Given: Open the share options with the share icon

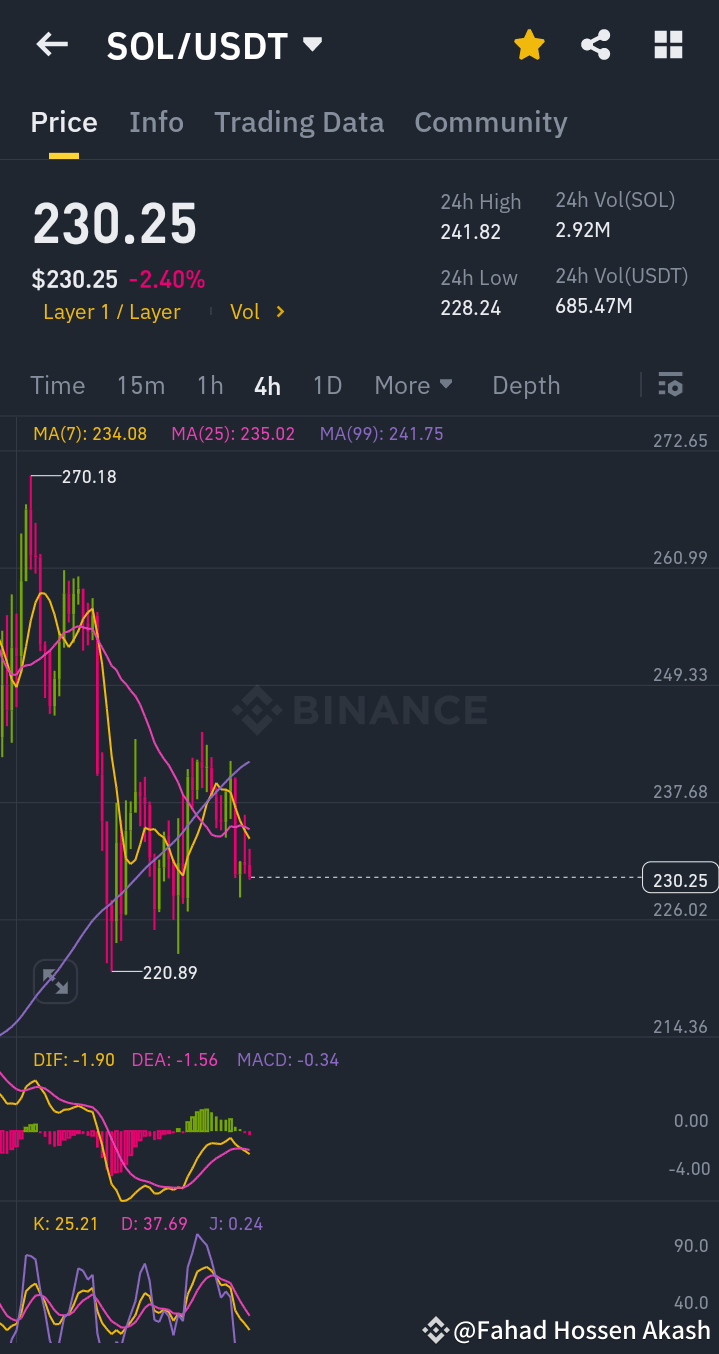Looking at the screenshot, I should pos(596,44).
